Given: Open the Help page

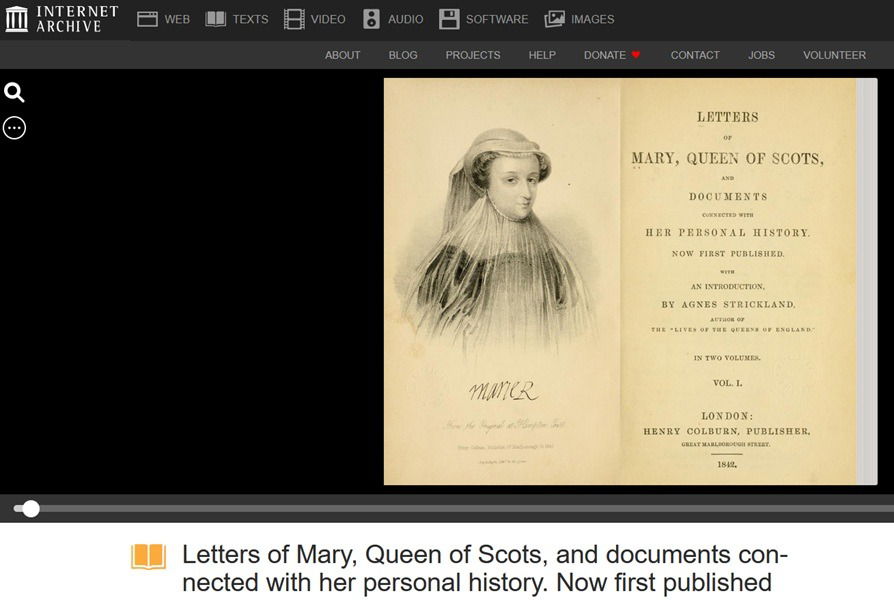Looking at the screenshot, I should coord(542,55).
